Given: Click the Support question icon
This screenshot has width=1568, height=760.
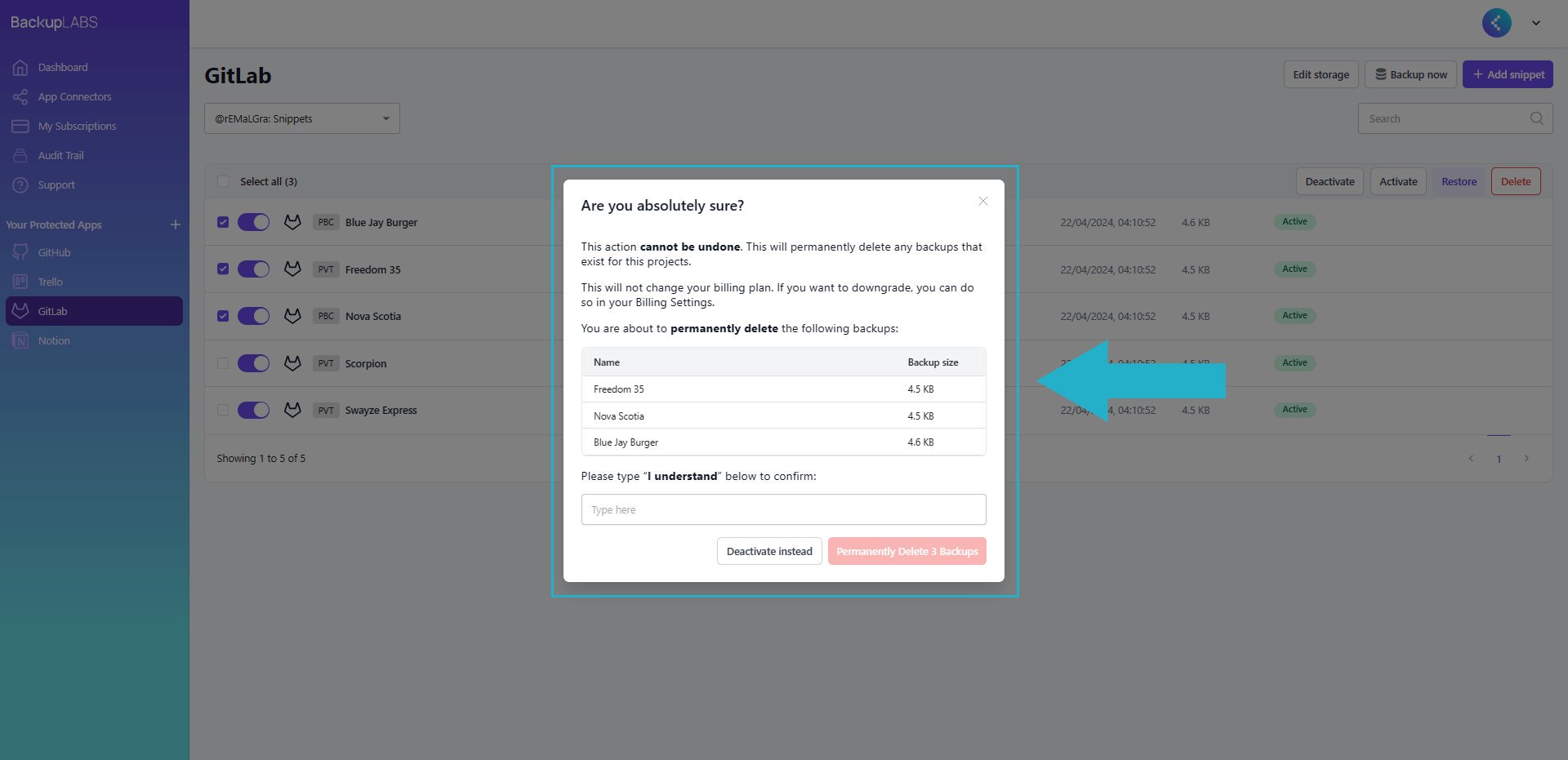Looking at the screenshot, I should (x=20, y=185).
